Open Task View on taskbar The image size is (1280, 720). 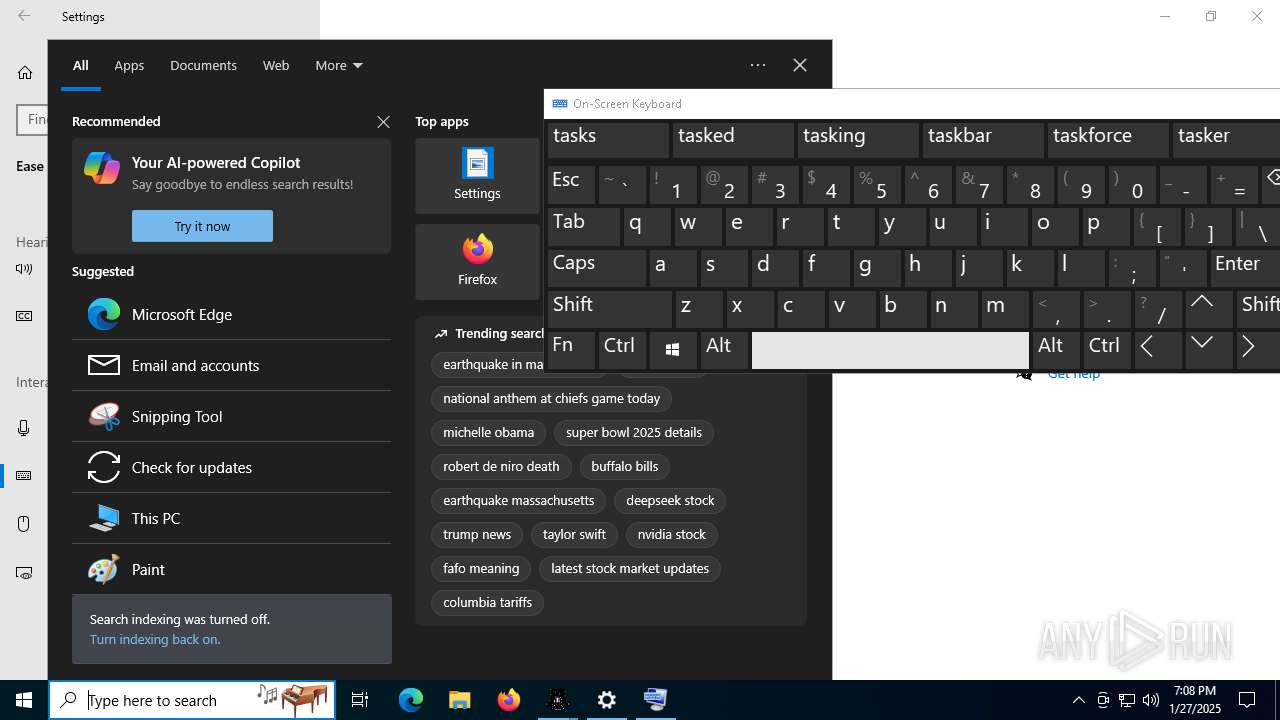tap(360, 700)
